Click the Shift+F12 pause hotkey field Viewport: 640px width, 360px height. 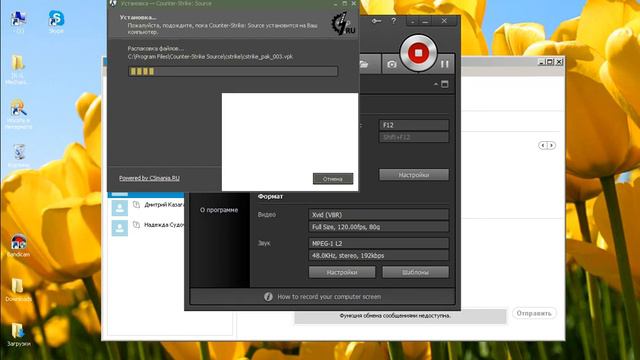coord(414,137)
